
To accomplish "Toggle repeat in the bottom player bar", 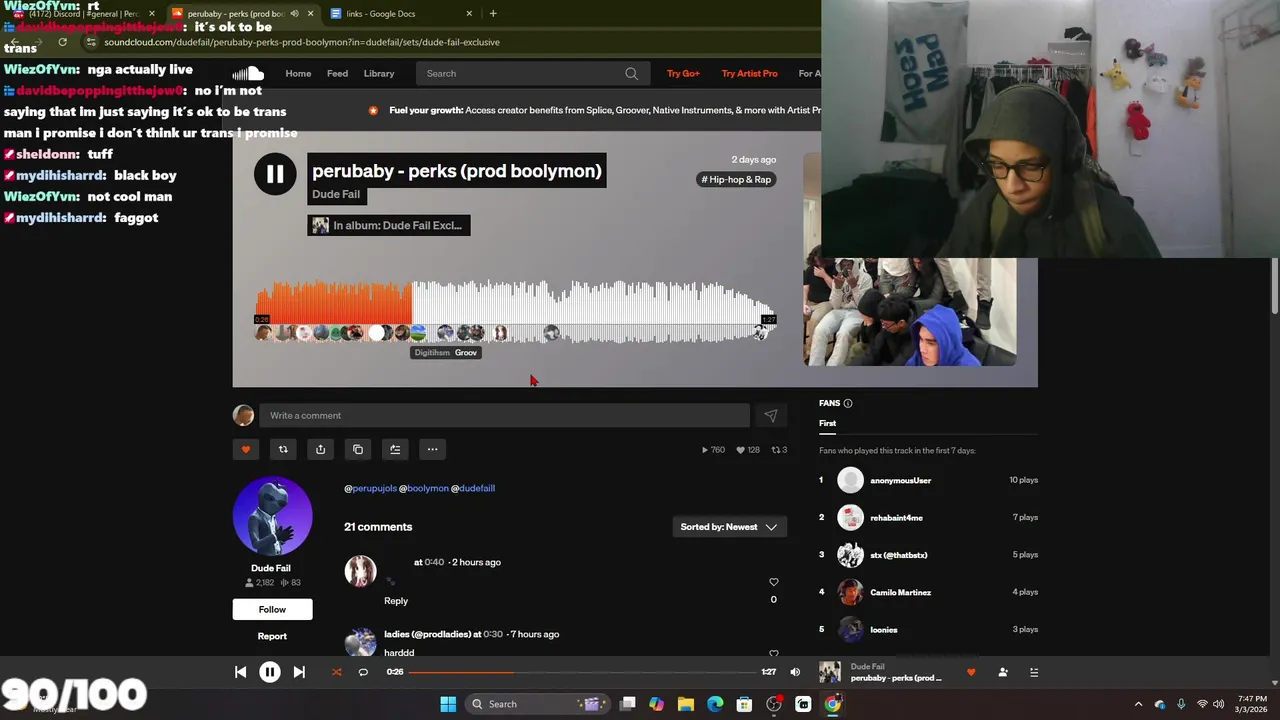I will [x=363, y=672].
